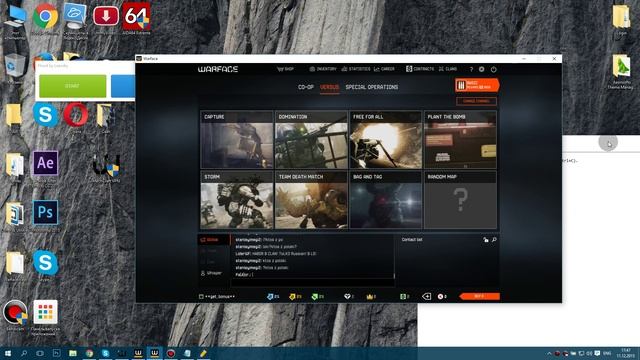Click the Warface power quit icon

[493, 69]
